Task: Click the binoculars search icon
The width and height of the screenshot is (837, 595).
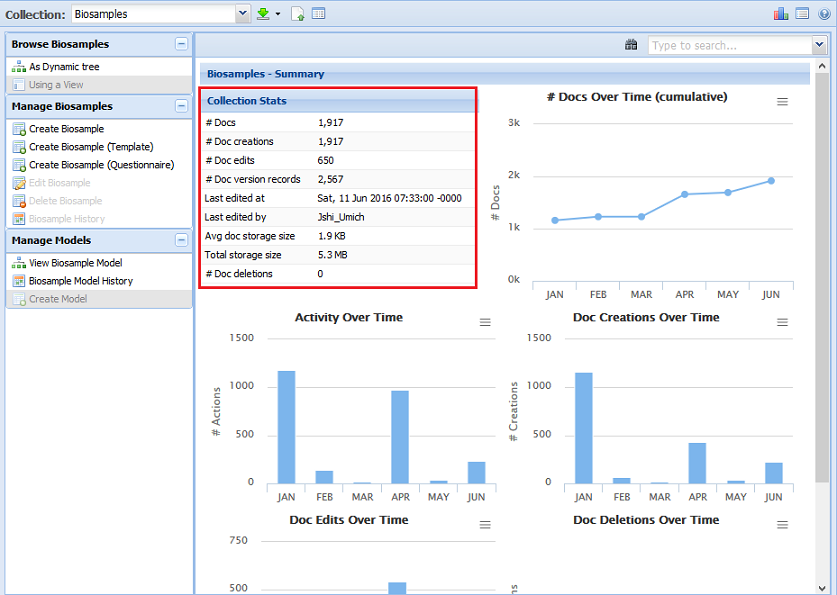Action: [x=631, y=45]
